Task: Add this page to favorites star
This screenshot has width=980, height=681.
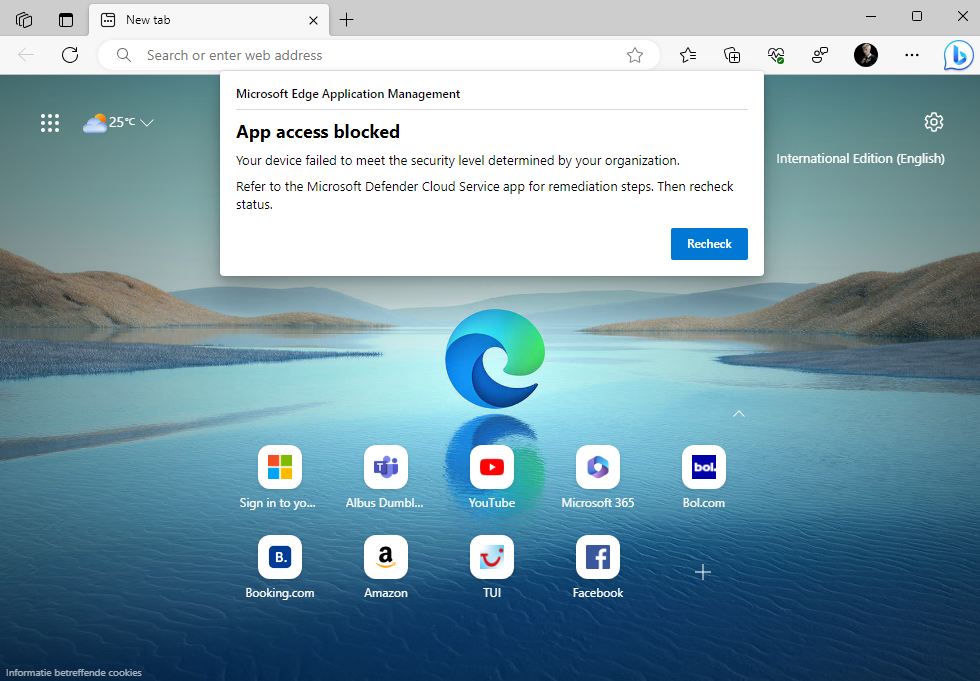Action: (x=635, y=56)
